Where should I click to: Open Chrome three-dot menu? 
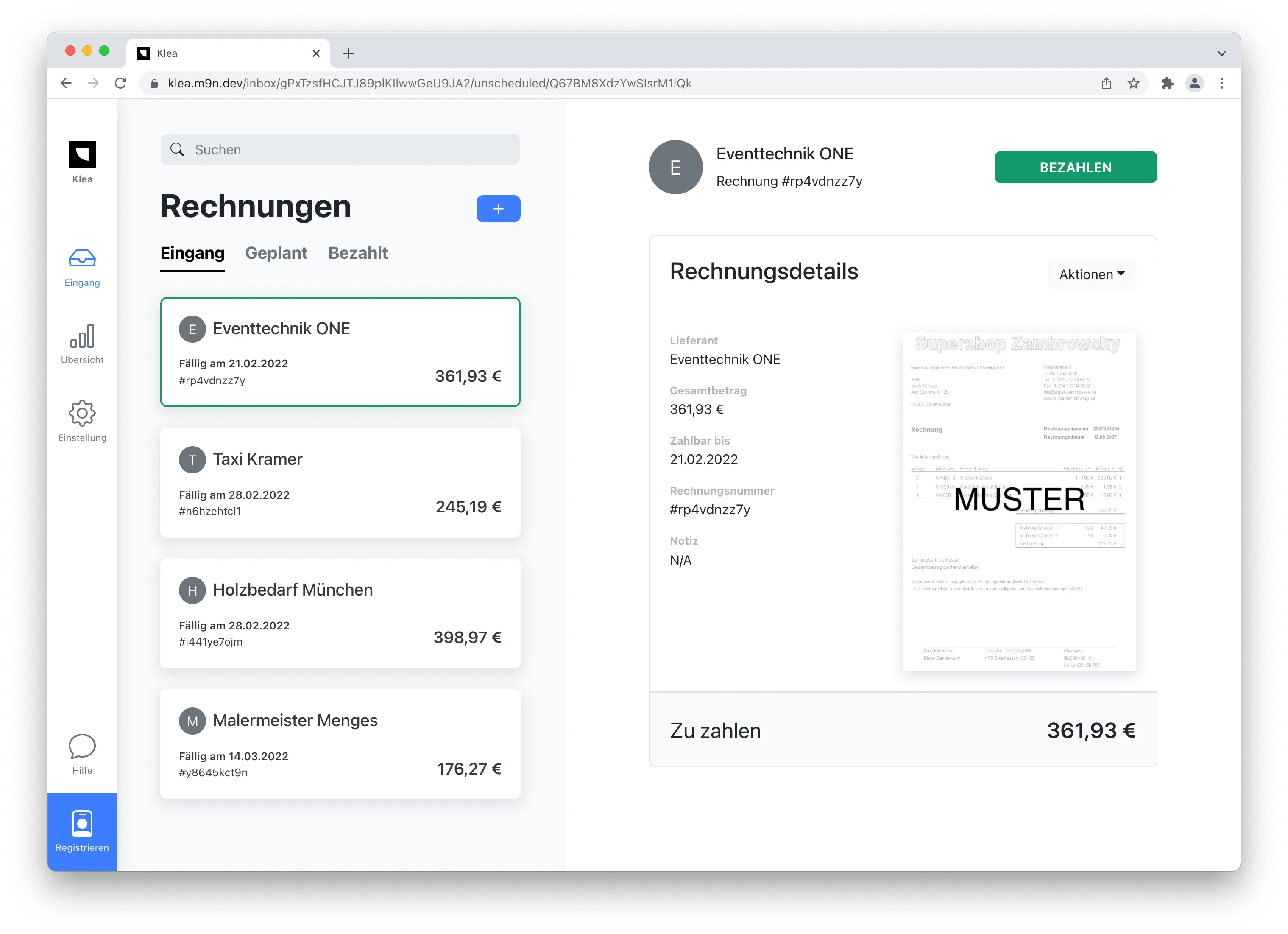(x=1221, y=84)
